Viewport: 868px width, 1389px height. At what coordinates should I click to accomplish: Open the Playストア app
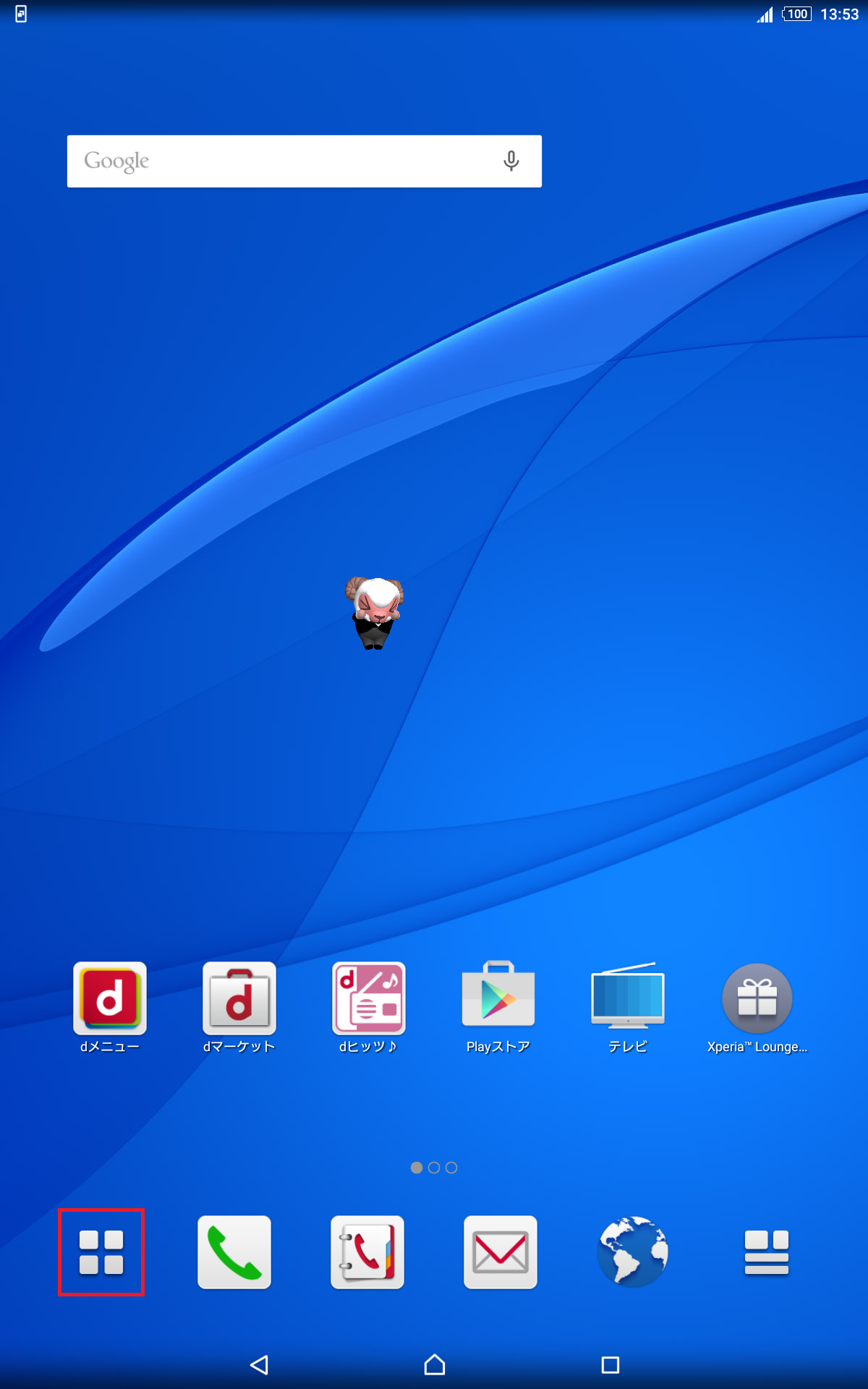tap(498, 1007)
